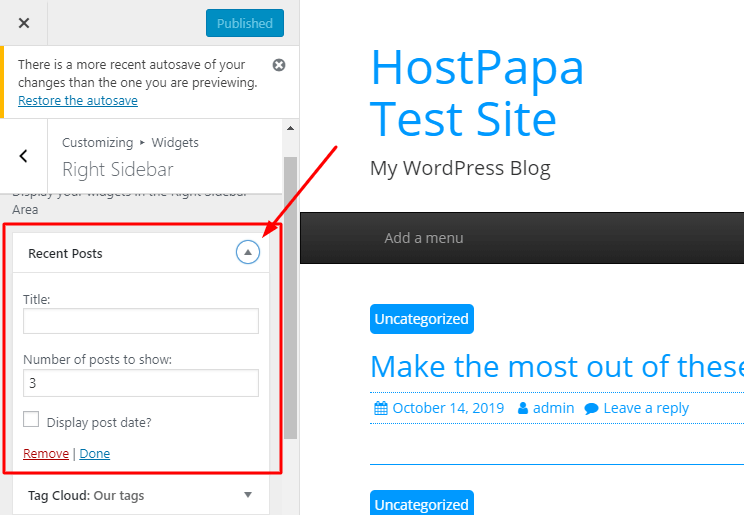Close the Customizer with the X icon
This screenshot has height=515, width=744.
click(x=24, y=23)
